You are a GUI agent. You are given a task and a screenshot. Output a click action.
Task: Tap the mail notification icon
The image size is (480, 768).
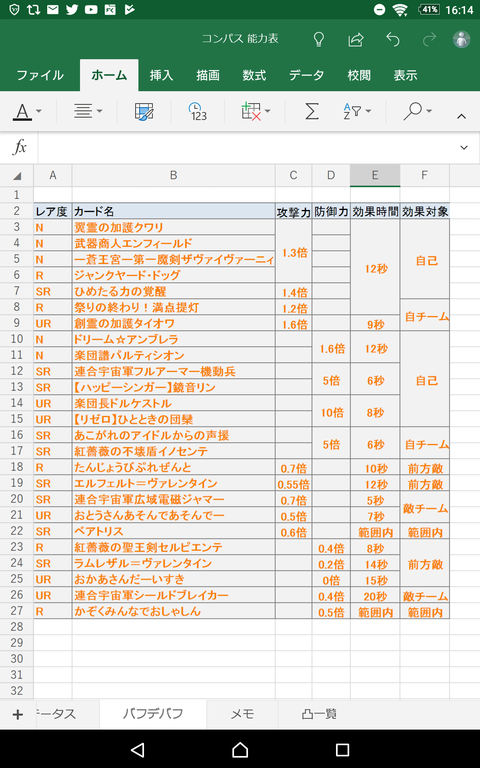point(52,9)
